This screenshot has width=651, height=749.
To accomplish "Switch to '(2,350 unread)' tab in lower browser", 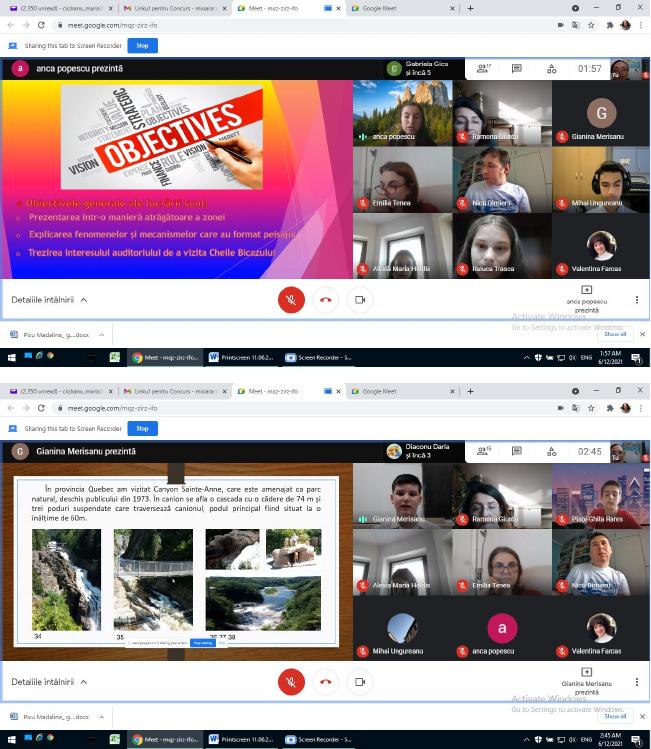I will click(x=61, y=391).
